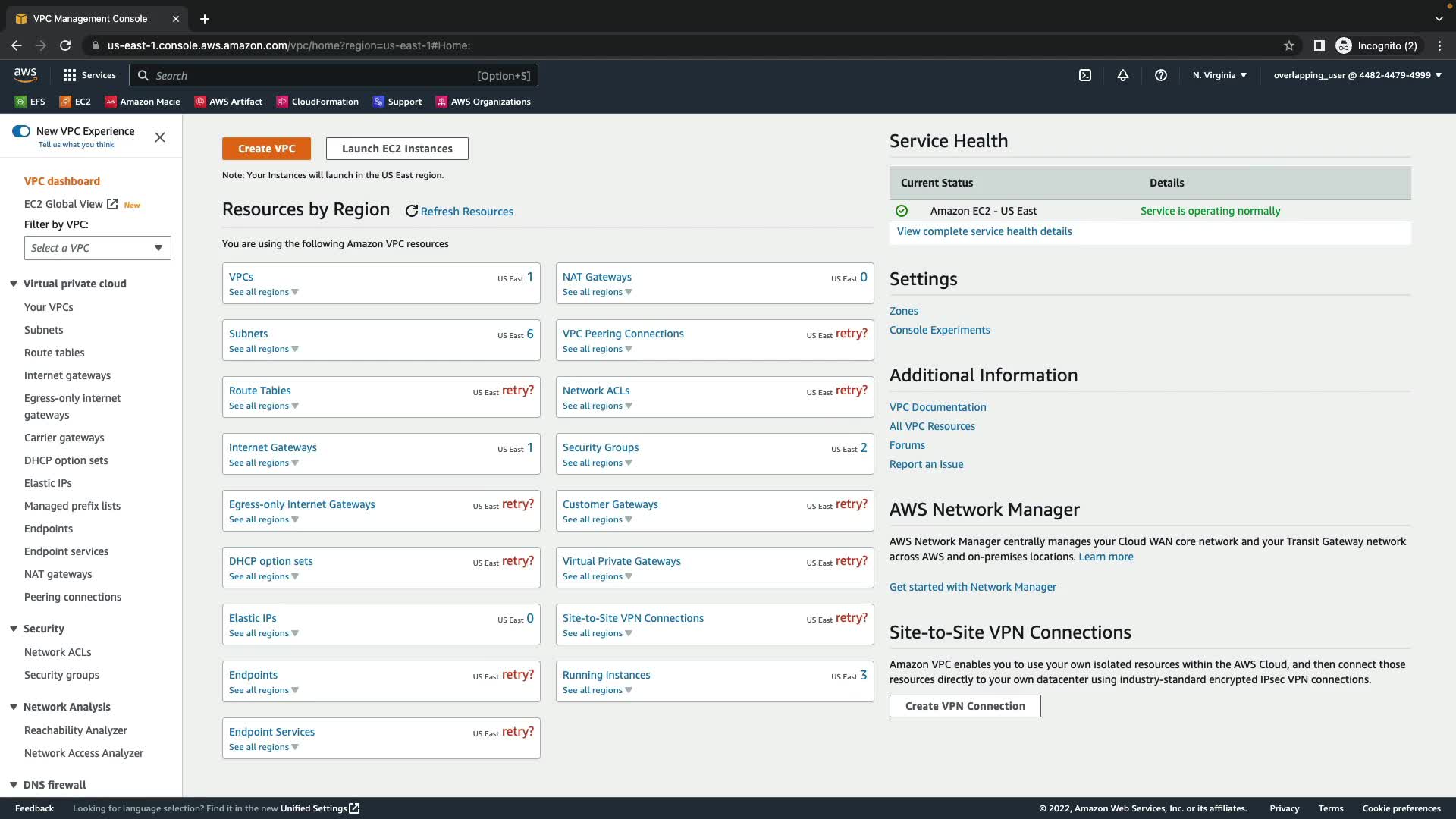Bookmark this page with the star icon
The image size is (1456, 819).
(1289, 45)
